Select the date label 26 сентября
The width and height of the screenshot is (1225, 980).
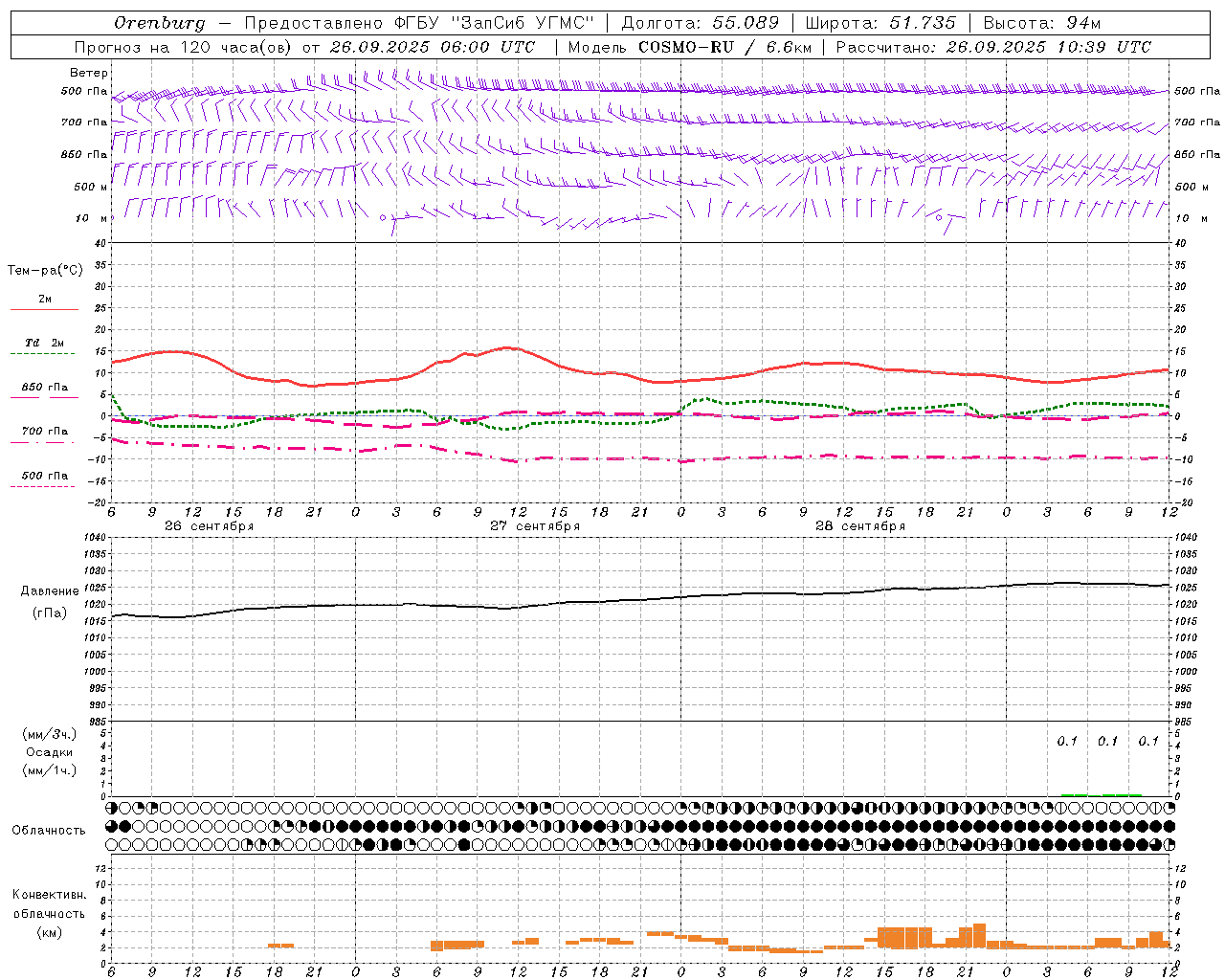click(x=210, y=526)
